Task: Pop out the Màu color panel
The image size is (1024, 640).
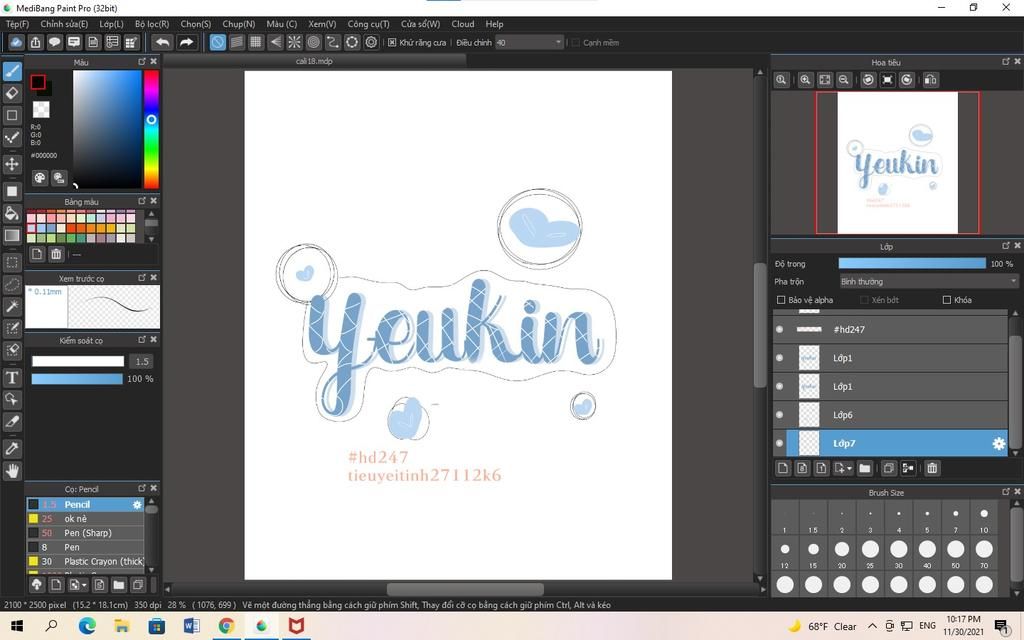Action: (142, 61)
